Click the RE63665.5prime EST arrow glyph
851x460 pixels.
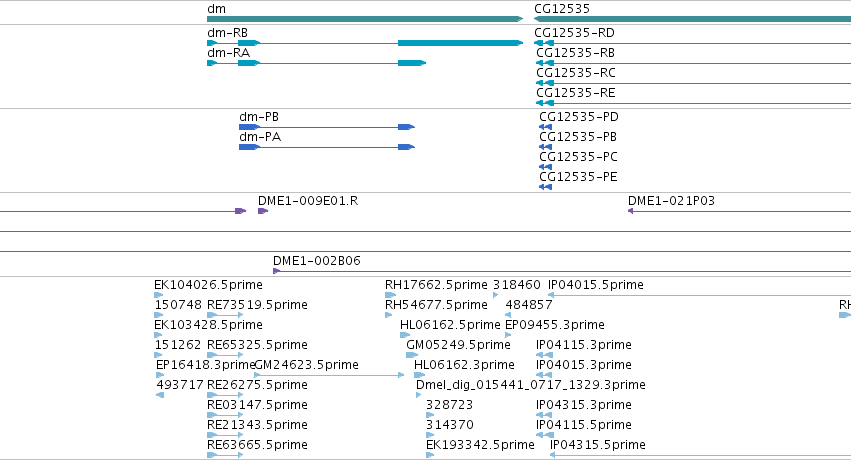(225, 455)
